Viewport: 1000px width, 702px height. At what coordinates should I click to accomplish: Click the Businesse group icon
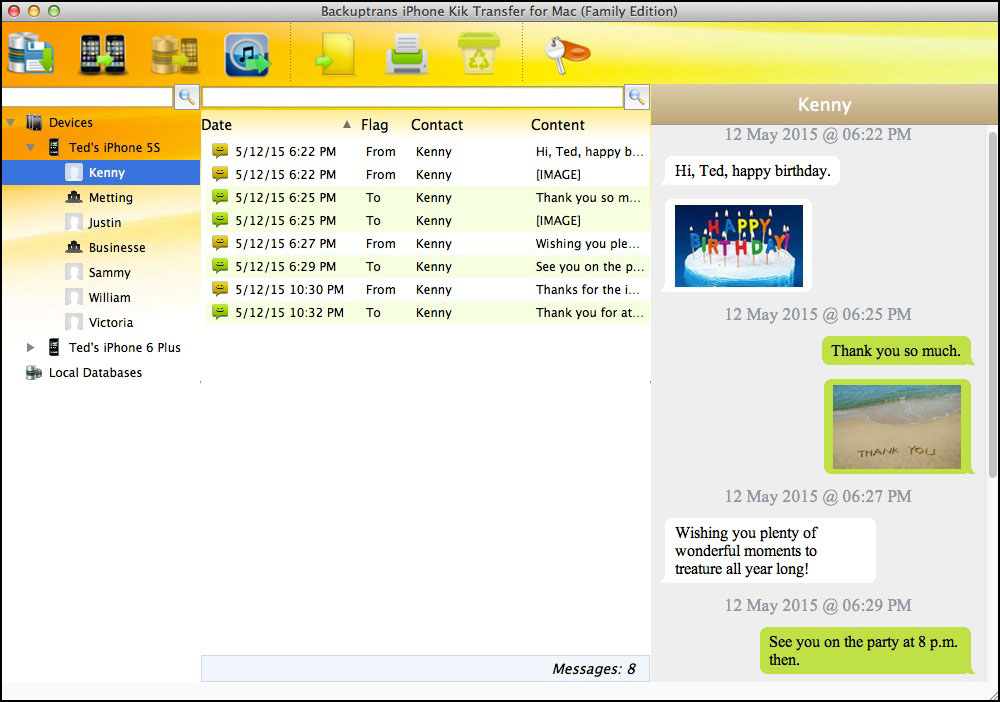[74, 247]
